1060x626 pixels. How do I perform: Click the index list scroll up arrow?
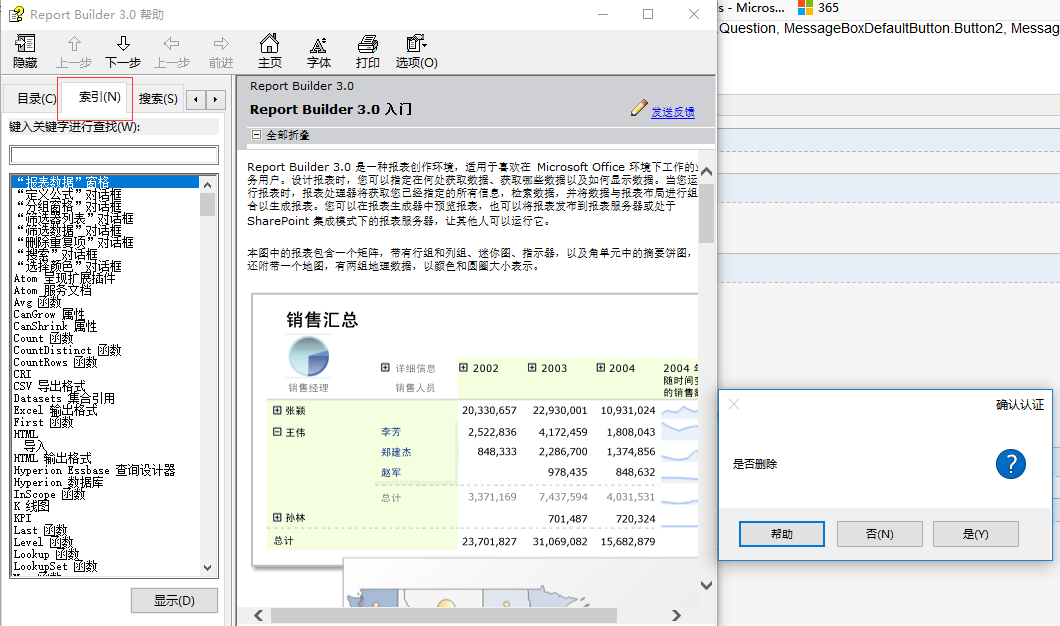[x=208, y=184]
